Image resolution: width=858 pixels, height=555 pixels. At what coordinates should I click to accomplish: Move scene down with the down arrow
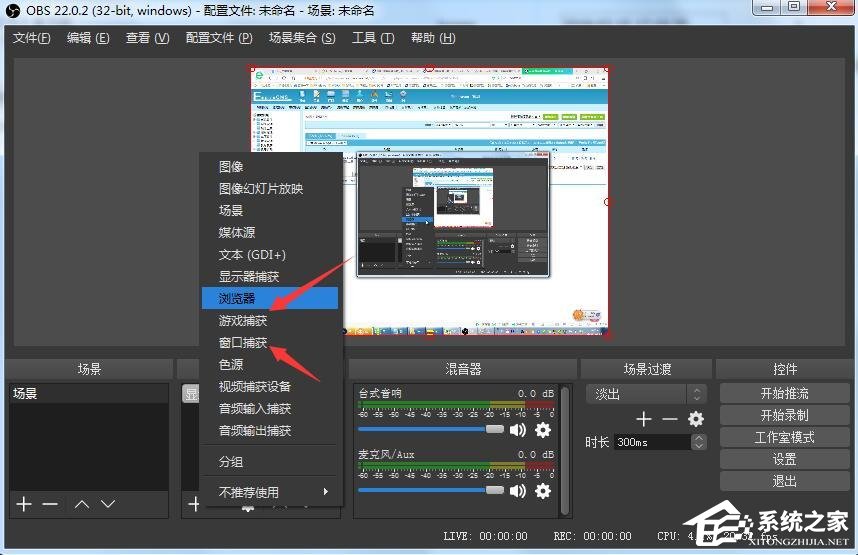pyautogui.click(x=108, y=504)
